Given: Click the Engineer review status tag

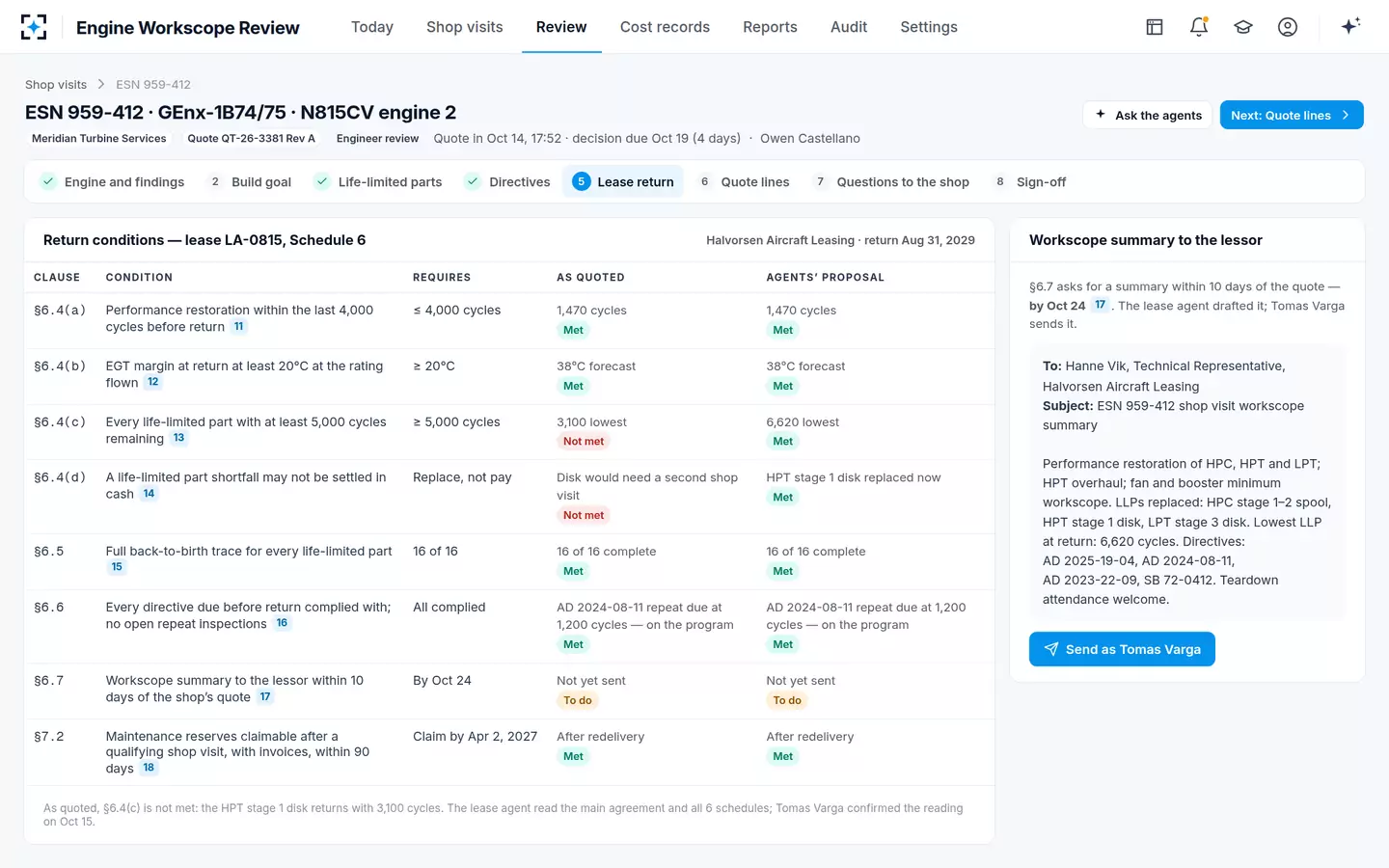Looking at the screenshot, I should pos(377,139).
